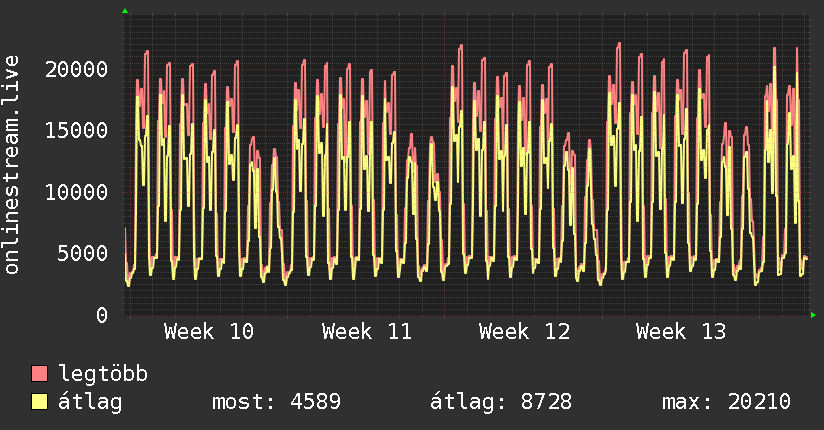Click the átlag: 8728 statistic
Viewport: 824px width, 430px height.
coord(501,402)
